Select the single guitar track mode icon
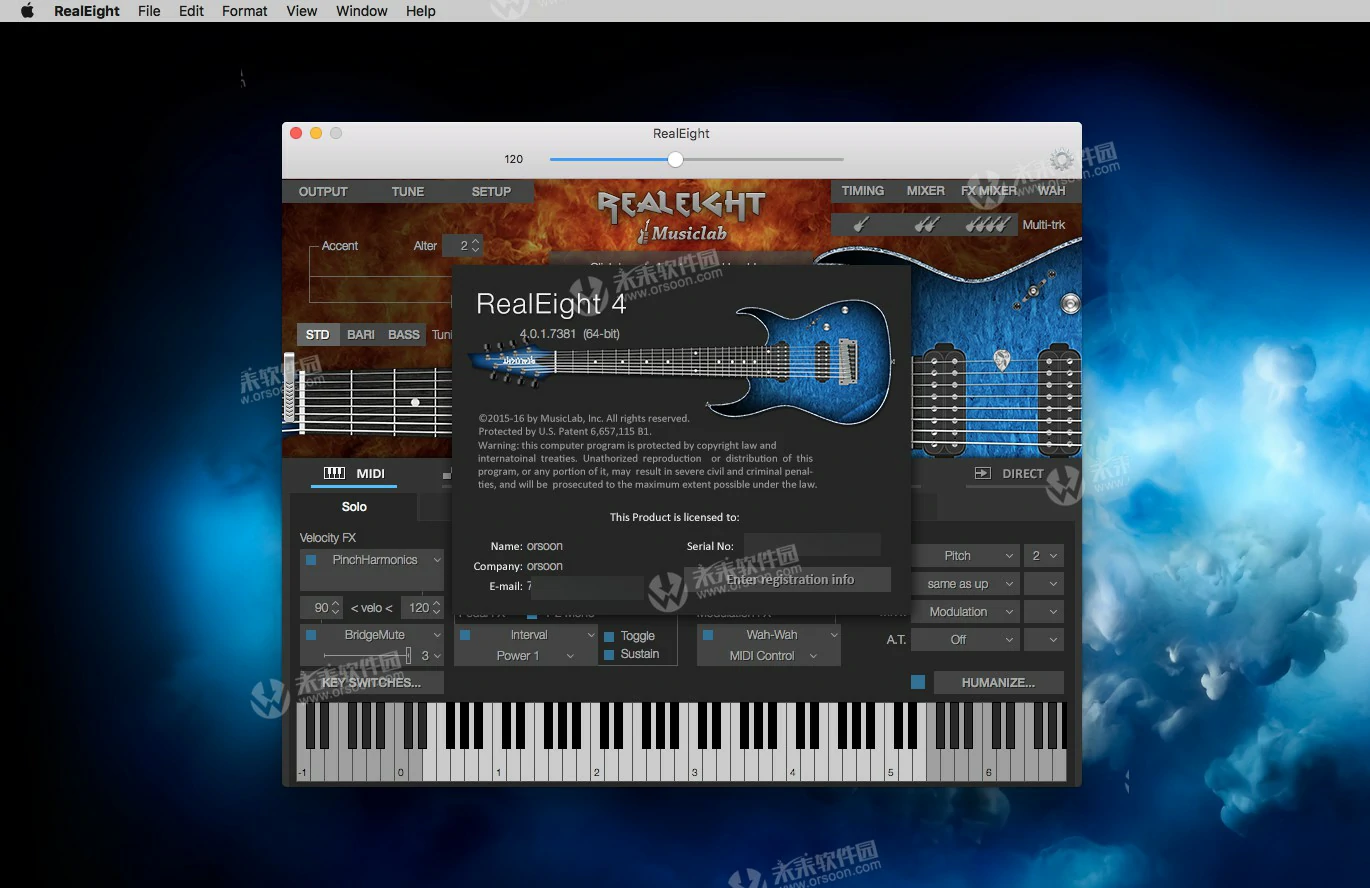The width and height of the screenshot is (1370, 888). pos(861,225)
